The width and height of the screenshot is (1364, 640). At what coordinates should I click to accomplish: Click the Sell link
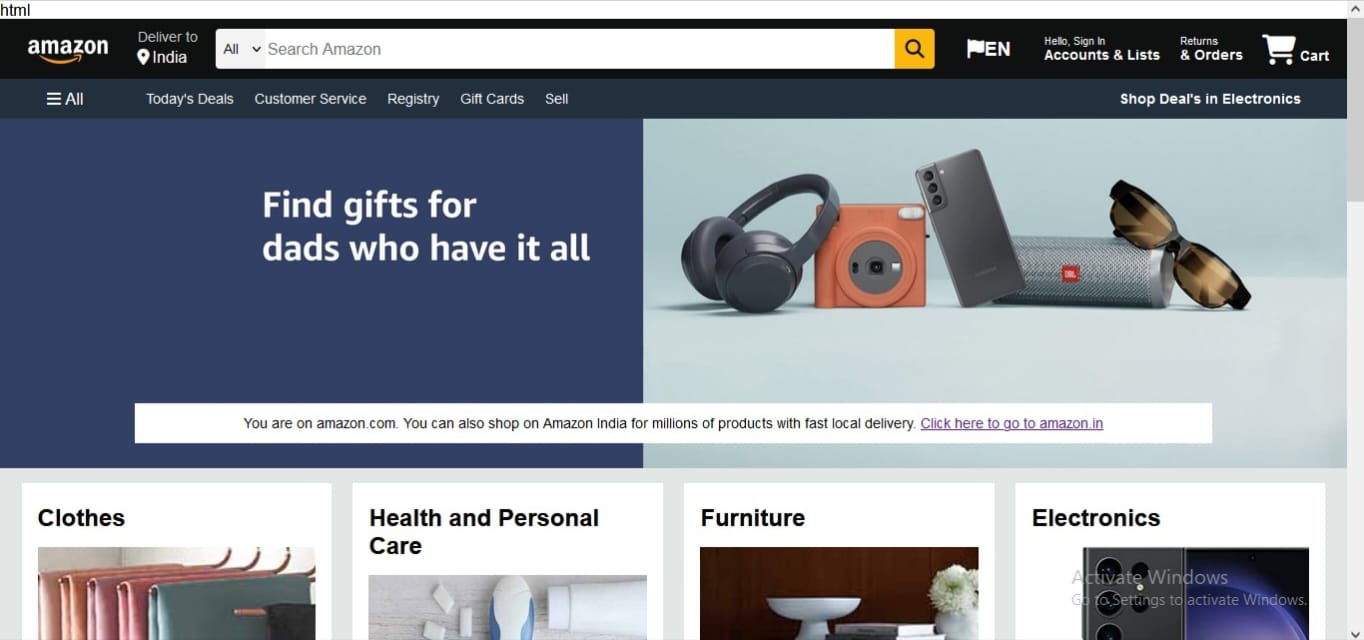[x=557, y=99]
